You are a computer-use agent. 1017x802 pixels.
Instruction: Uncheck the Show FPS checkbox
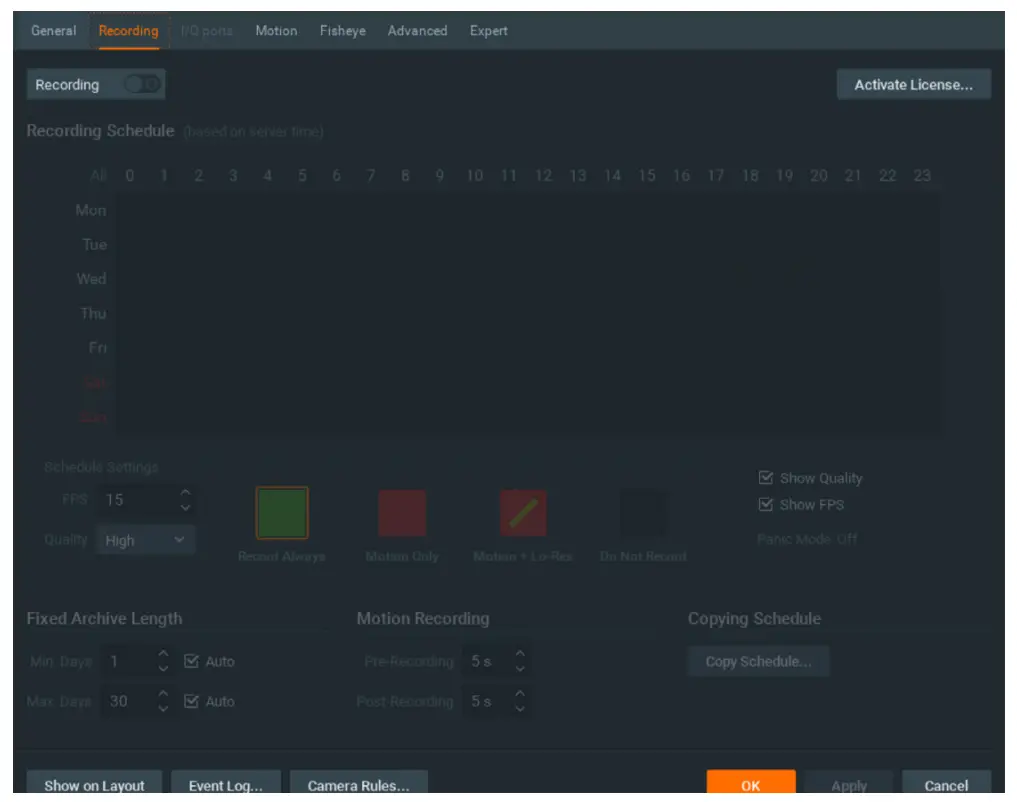point(767,504)
